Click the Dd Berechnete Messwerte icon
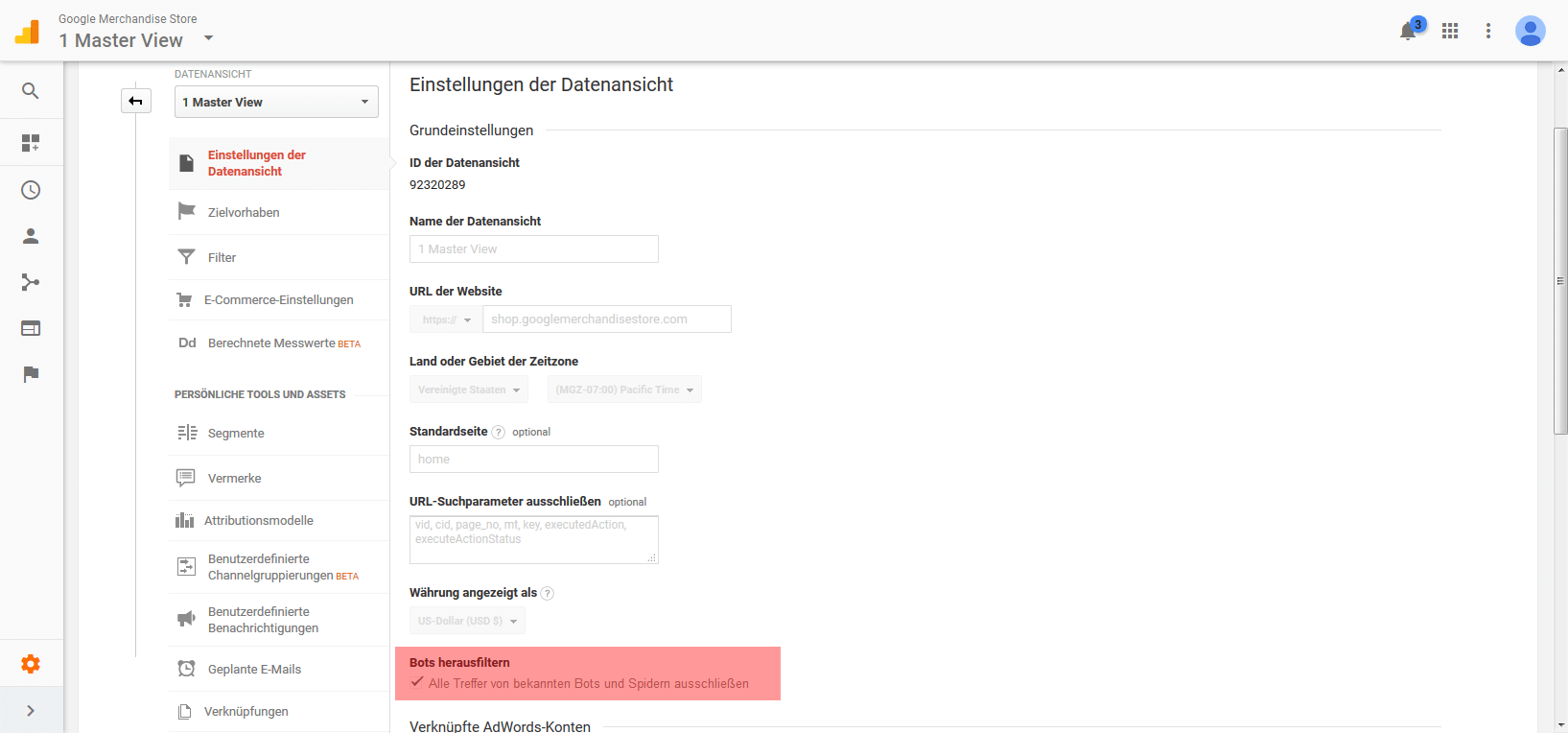The width and height of the screenshot is (1568, 733). 187,343
